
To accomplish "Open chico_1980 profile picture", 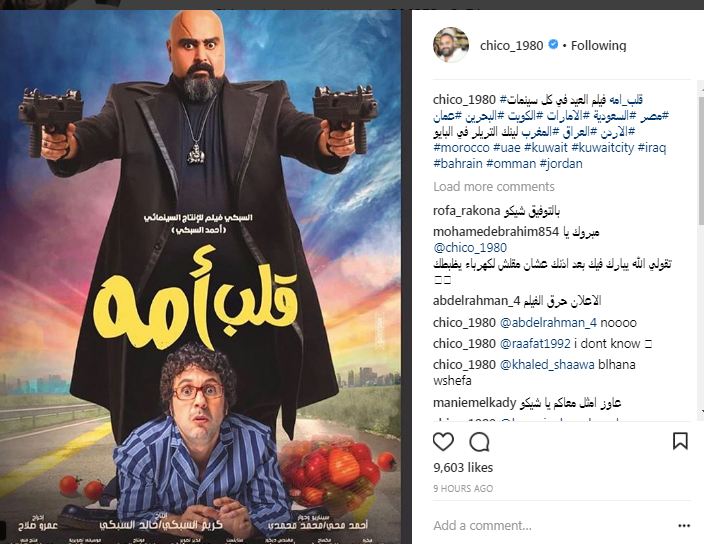I will pyautogui.click(x=451, y=44).
